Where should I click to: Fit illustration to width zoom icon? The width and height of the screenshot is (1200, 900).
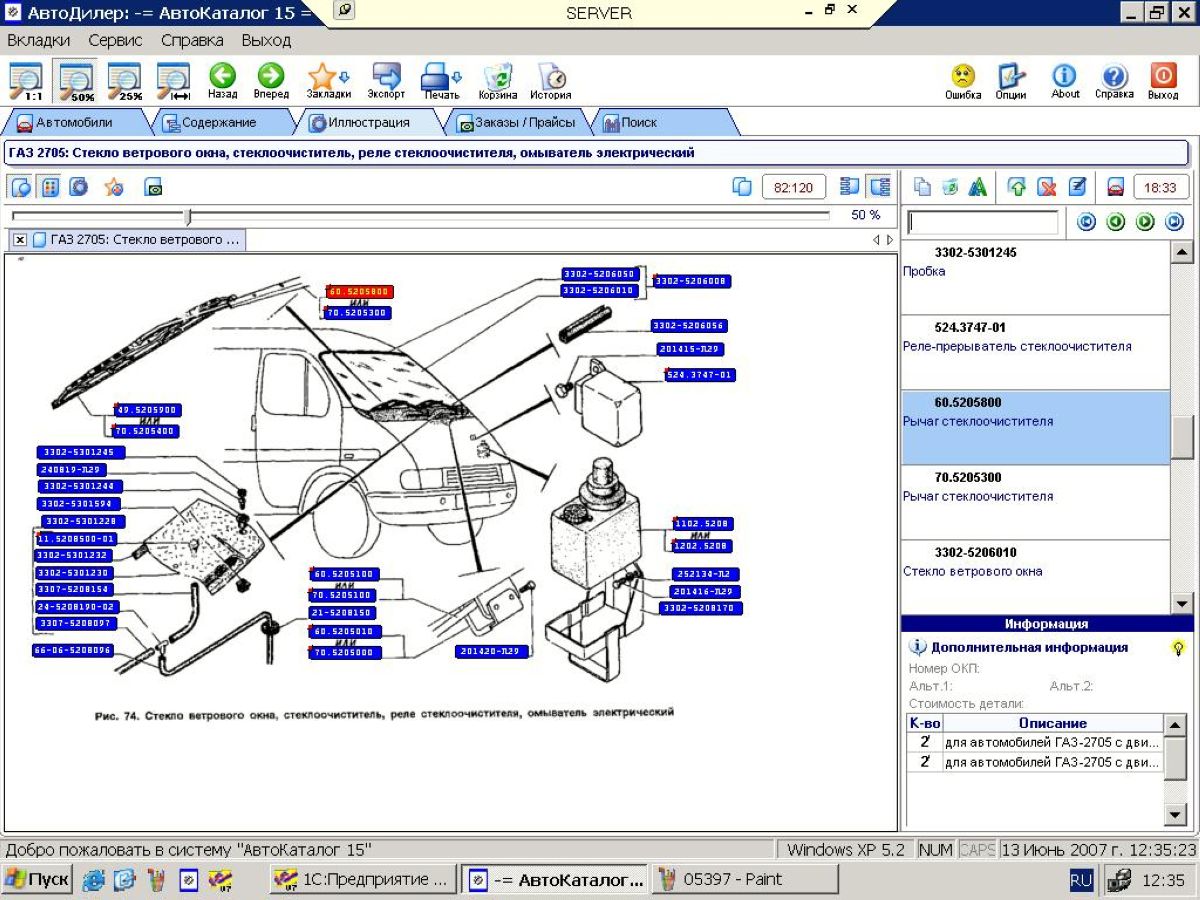pyautogui.click(x=174, y=79)
